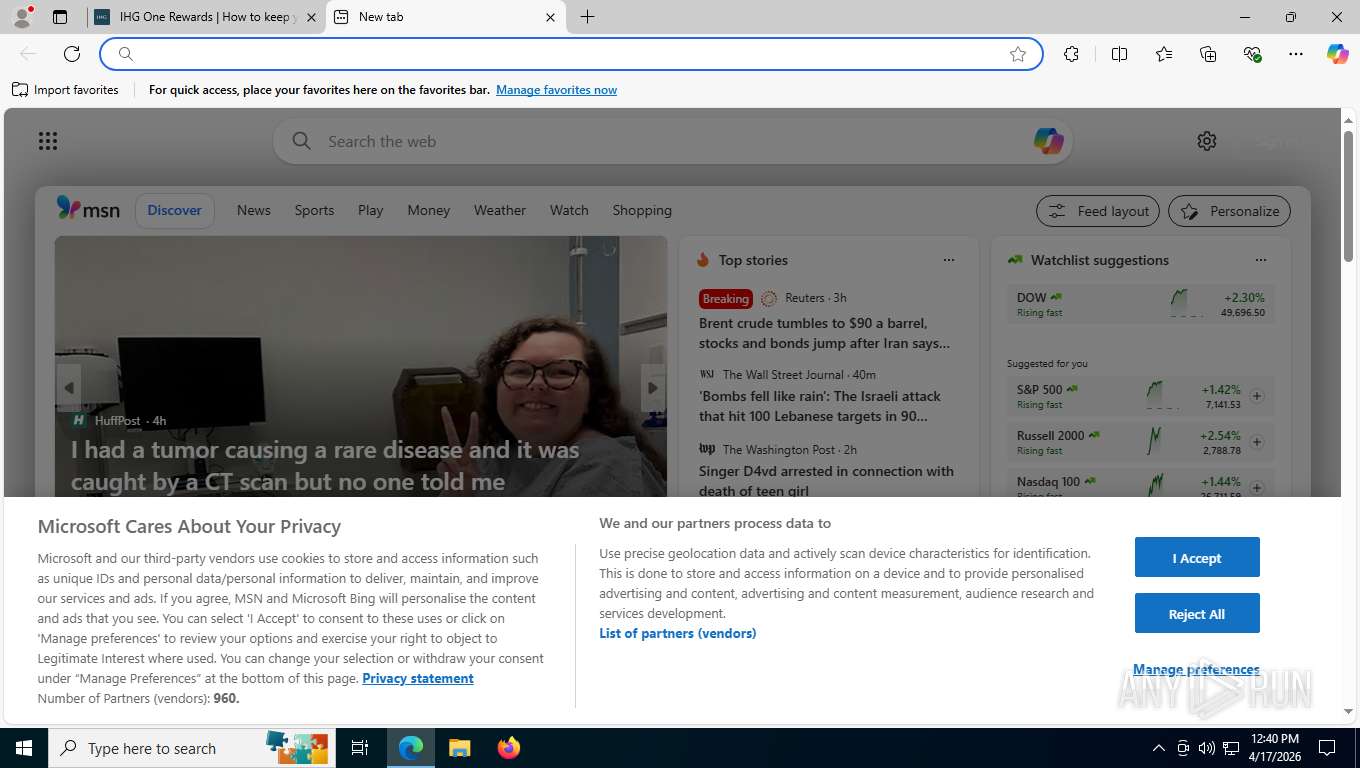Click the Personalize button
The height and width of the screenshot is (768, 1360).
(x=1230, y=211)
